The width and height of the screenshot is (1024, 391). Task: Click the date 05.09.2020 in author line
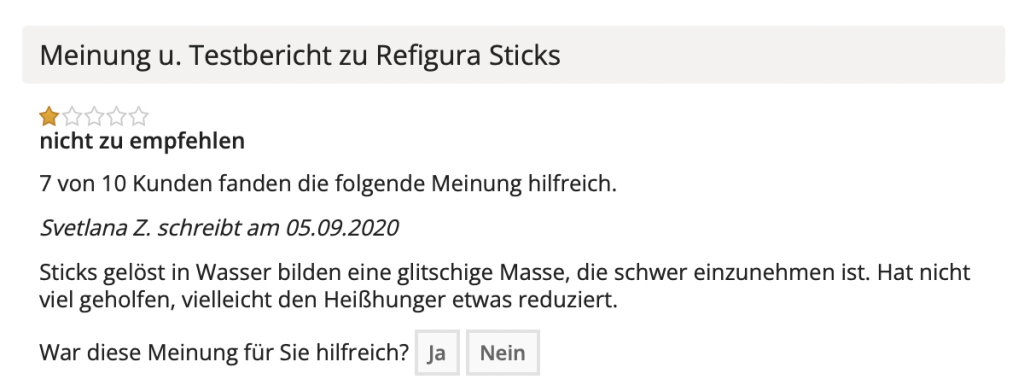point(342,228)
